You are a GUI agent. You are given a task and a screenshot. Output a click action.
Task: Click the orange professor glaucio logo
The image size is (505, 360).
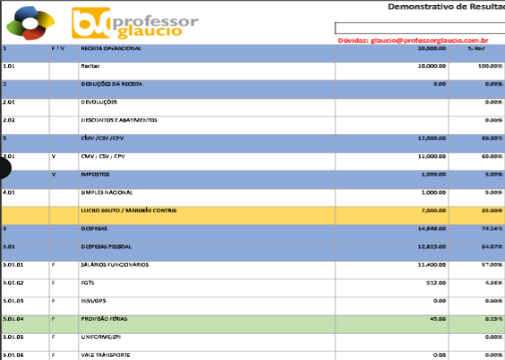[x=135, y=23]
